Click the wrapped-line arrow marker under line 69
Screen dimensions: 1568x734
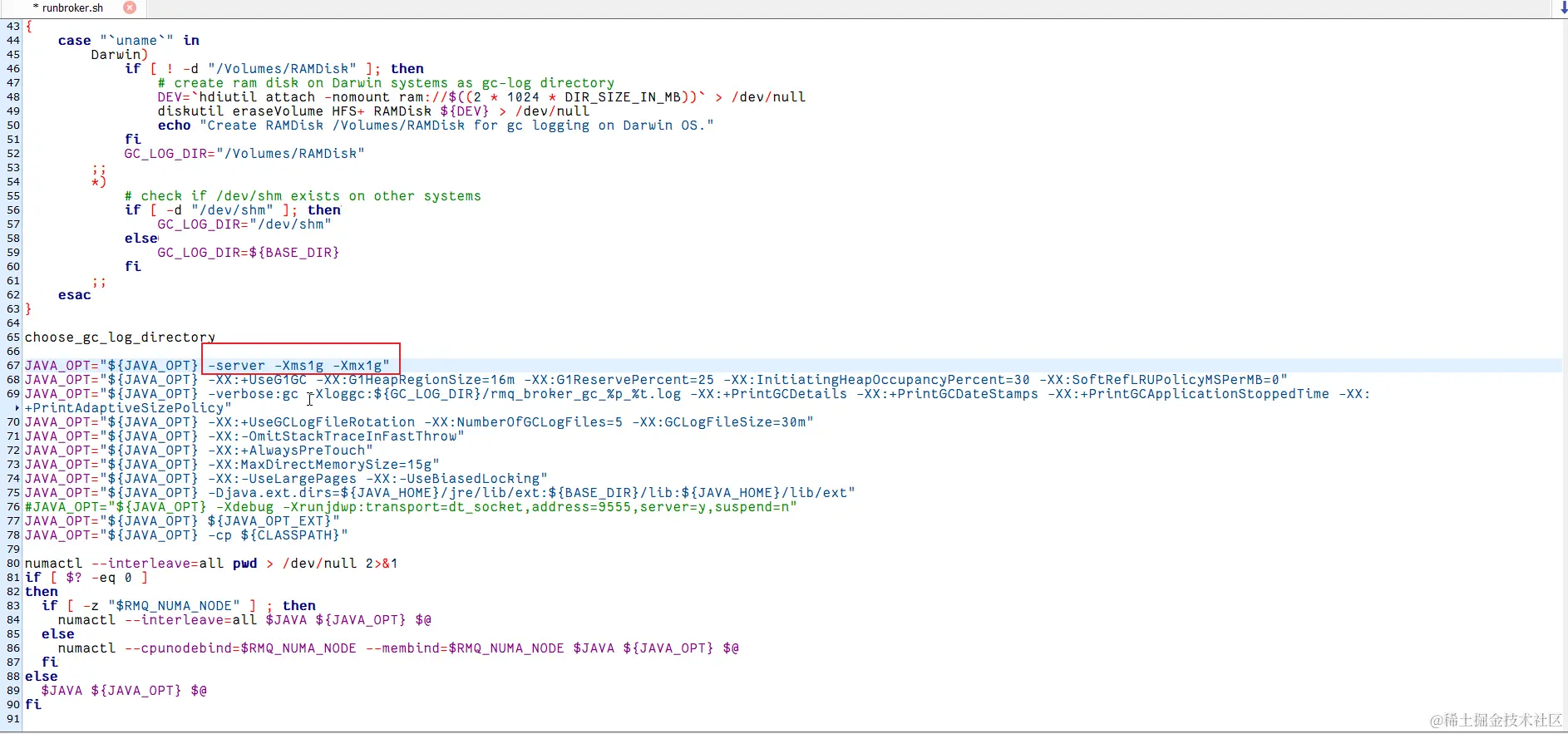point(17,408)
